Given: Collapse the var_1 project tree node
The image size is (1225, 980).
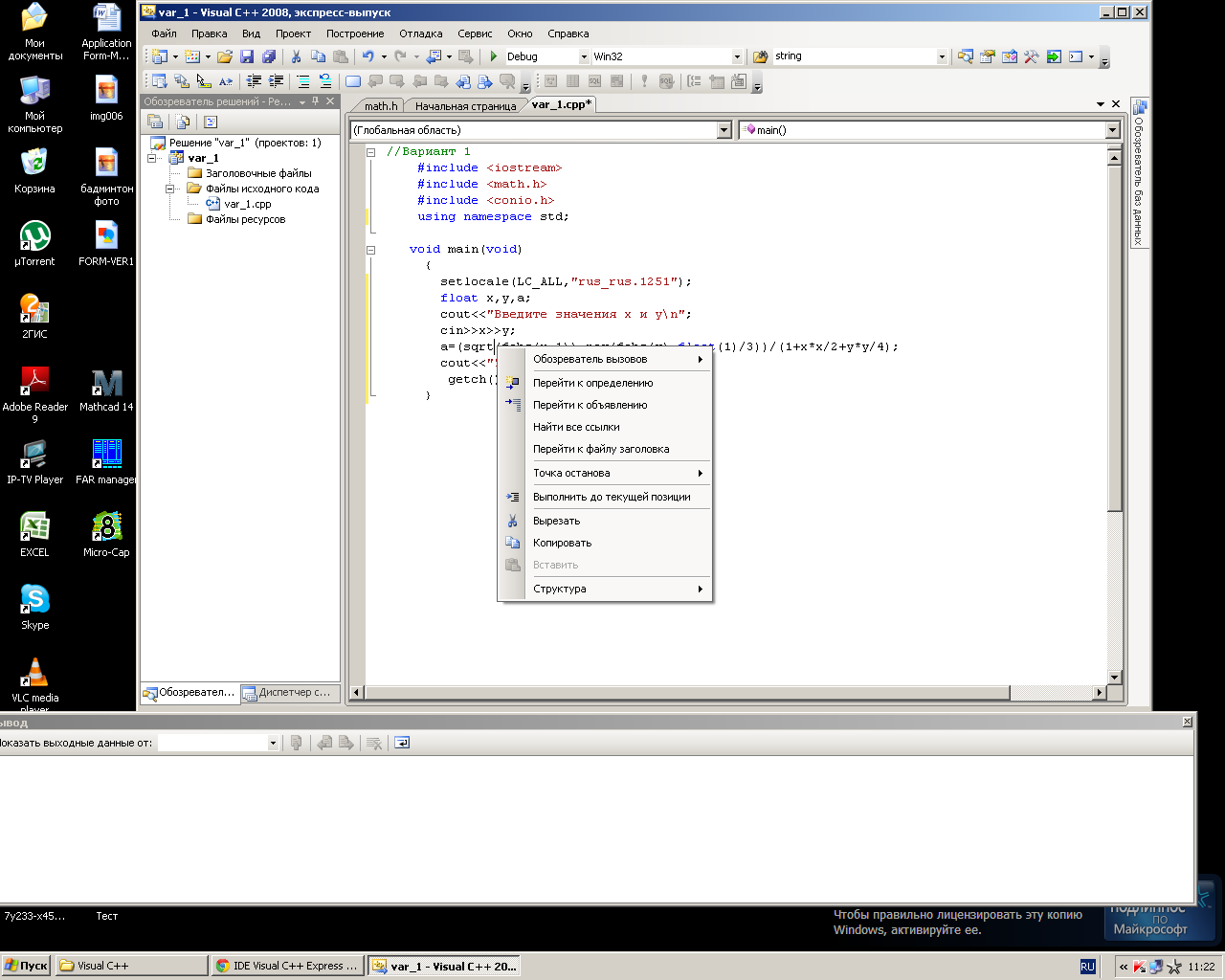Looking at the screenshot, I should [x=152, y=158].
